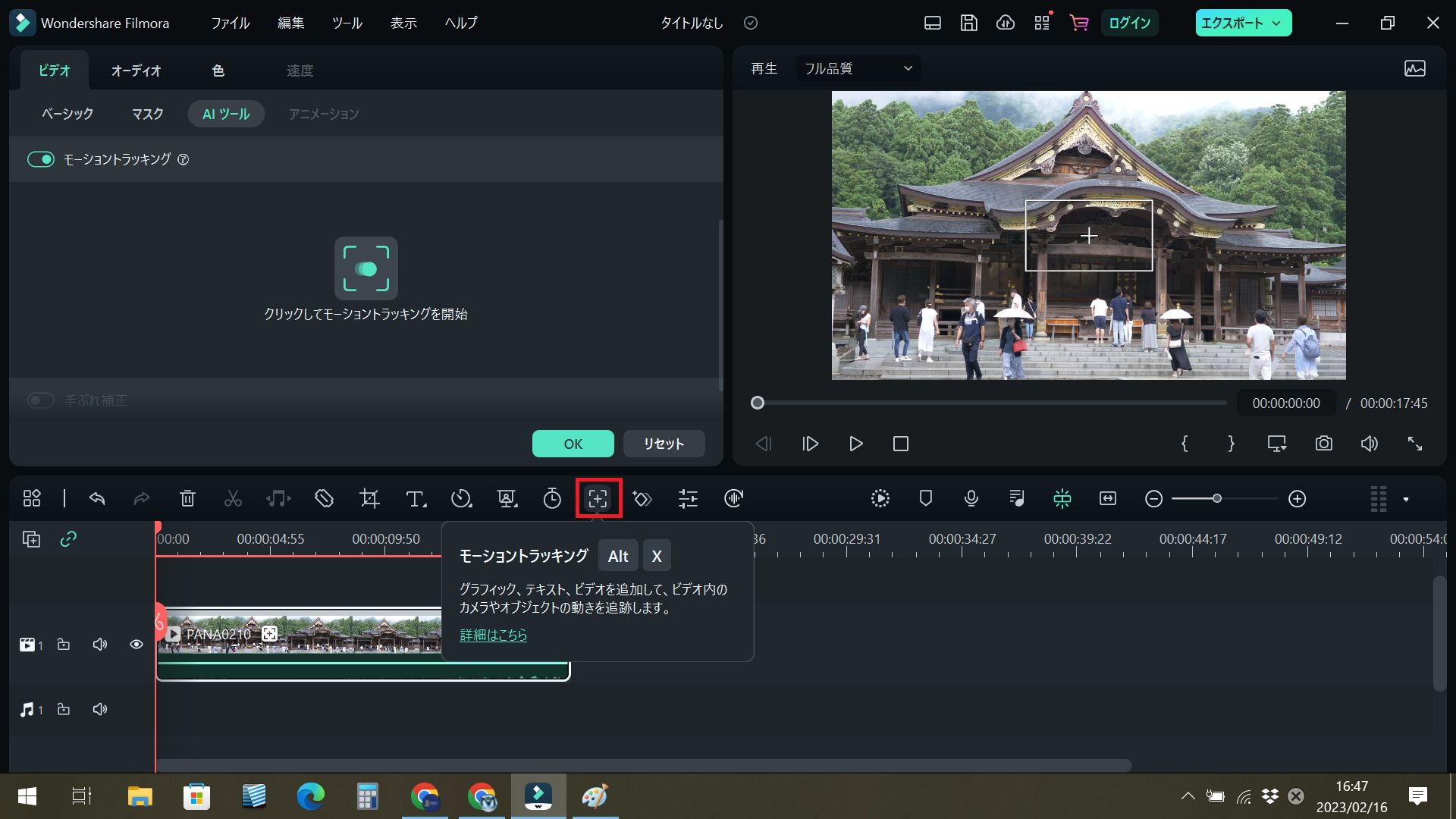The image size is (1456, 819).
Task: Click the Render preview icon
Action: tap(880, 498)
